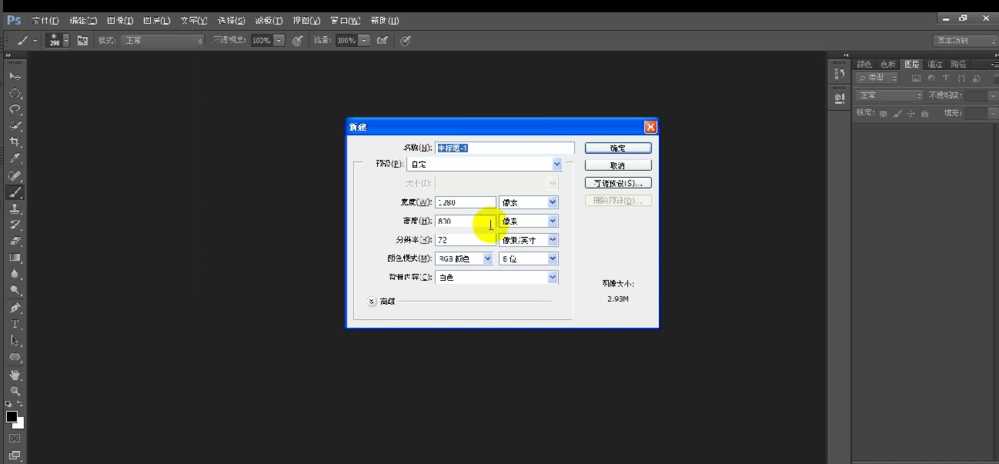Click the Cancel (取消) button

click(617, 165)
